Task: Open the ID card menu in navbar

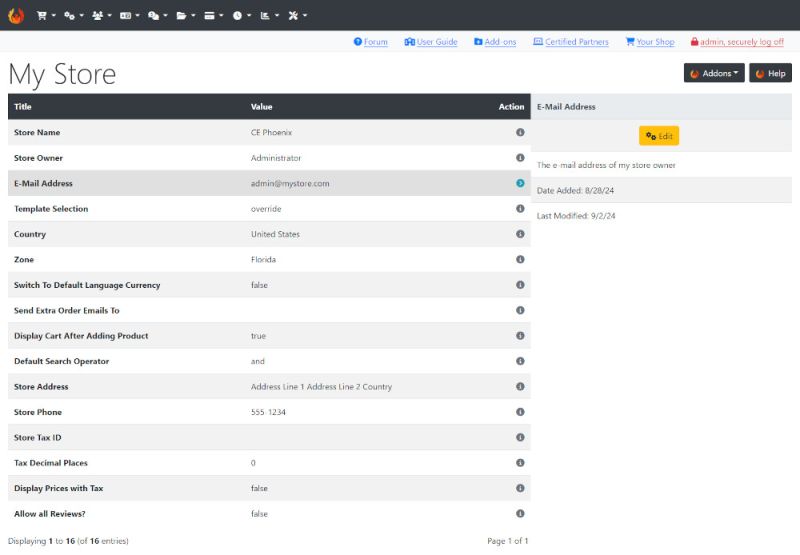Action: 130,15
